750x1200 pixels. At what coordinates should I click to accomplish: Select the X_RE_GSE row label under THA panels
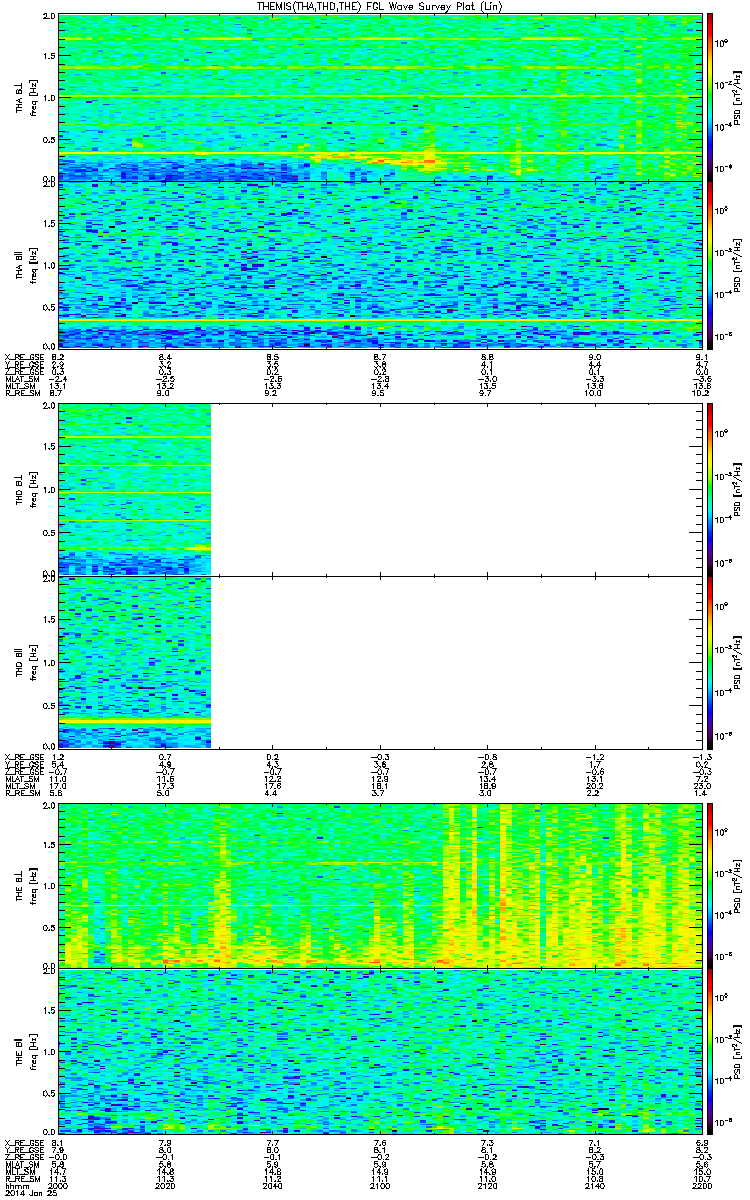22,356
